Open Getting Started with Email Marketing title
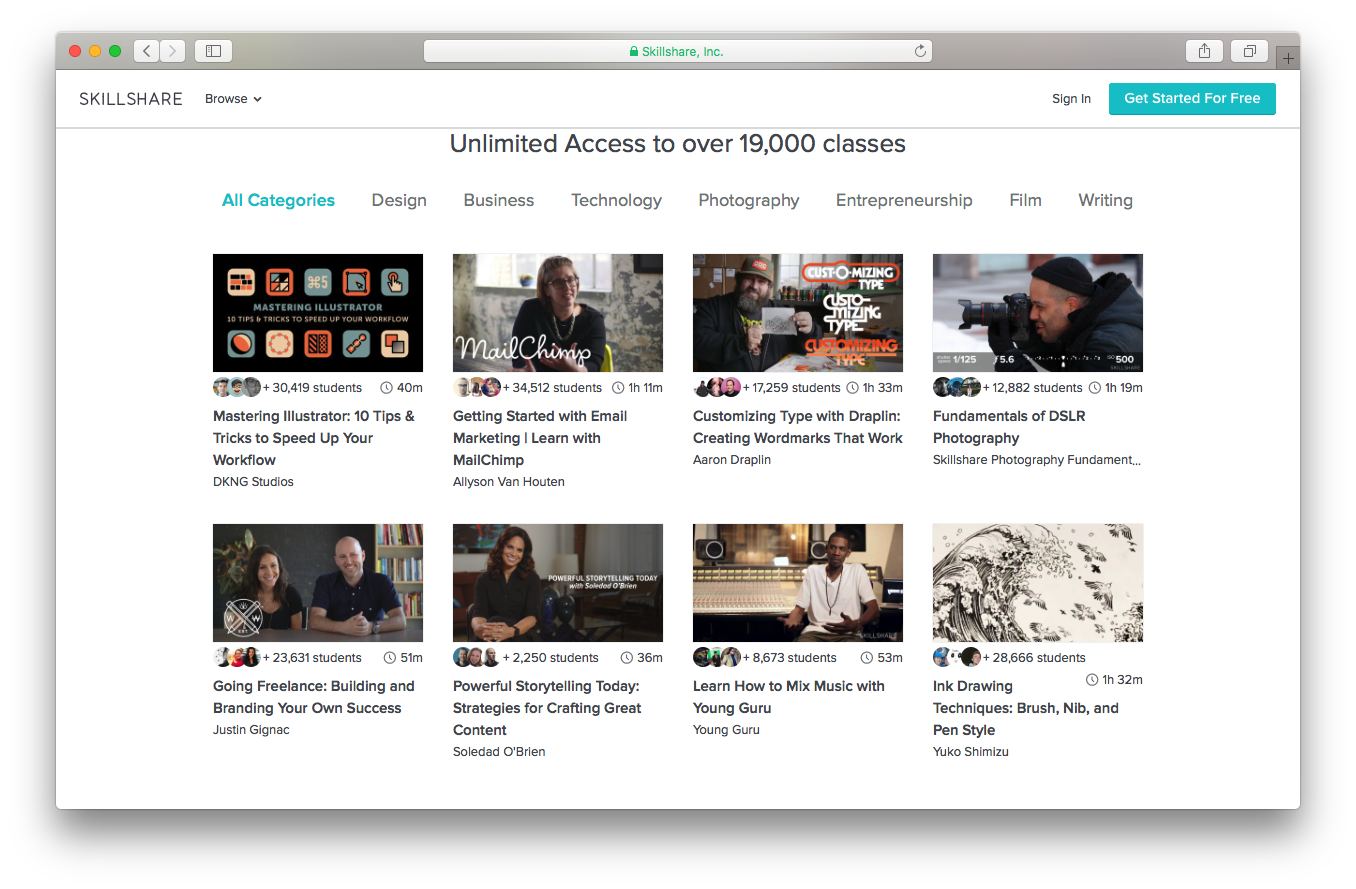The height and width of the screenshot is (889, 1356). click(x=540, y=438)
